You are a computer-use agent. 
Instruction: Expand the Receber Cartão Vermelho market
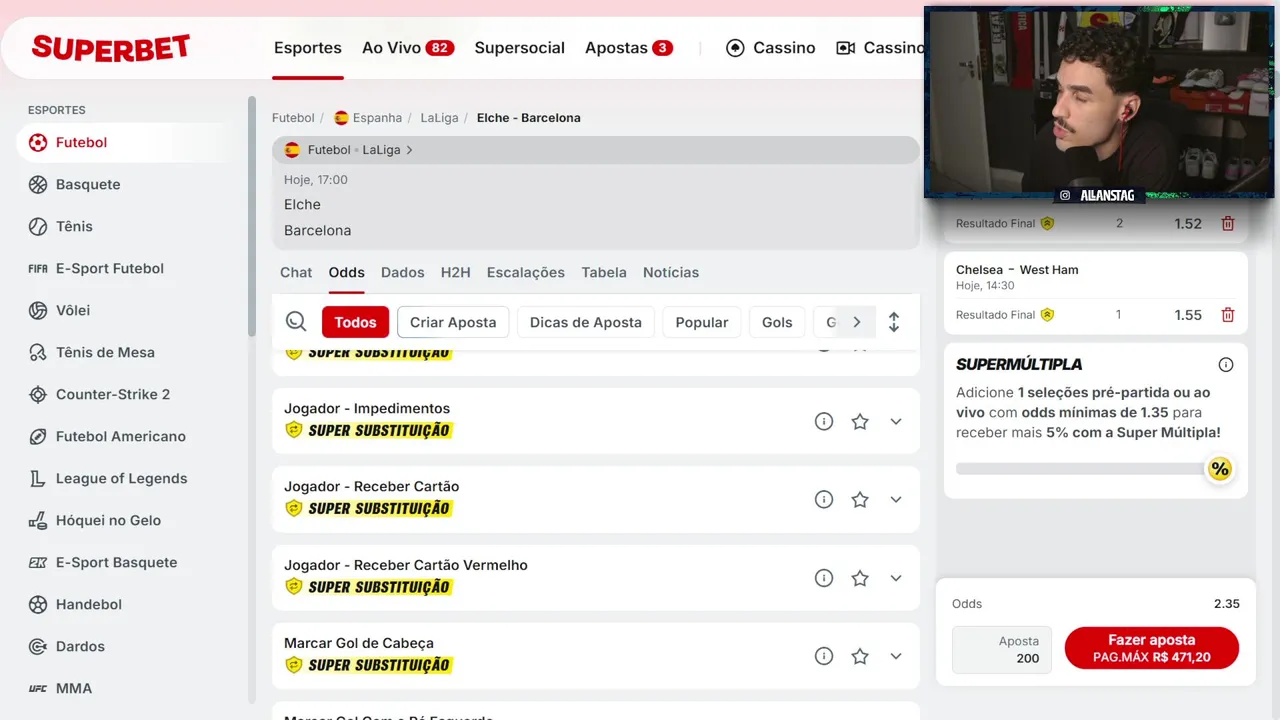pos(896,578)
